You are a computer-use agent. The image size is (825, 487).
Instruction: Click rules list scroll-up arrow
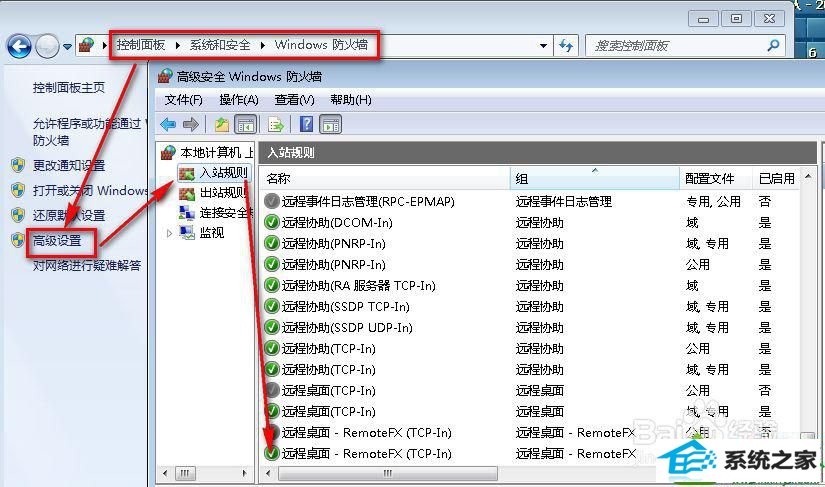(x=808, y=177)
